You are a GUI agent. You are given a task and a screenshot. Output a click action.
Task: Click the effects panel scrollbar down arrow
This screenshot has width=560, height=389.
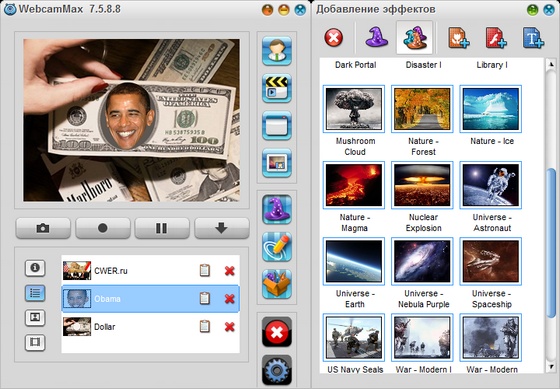coord(550,367)
